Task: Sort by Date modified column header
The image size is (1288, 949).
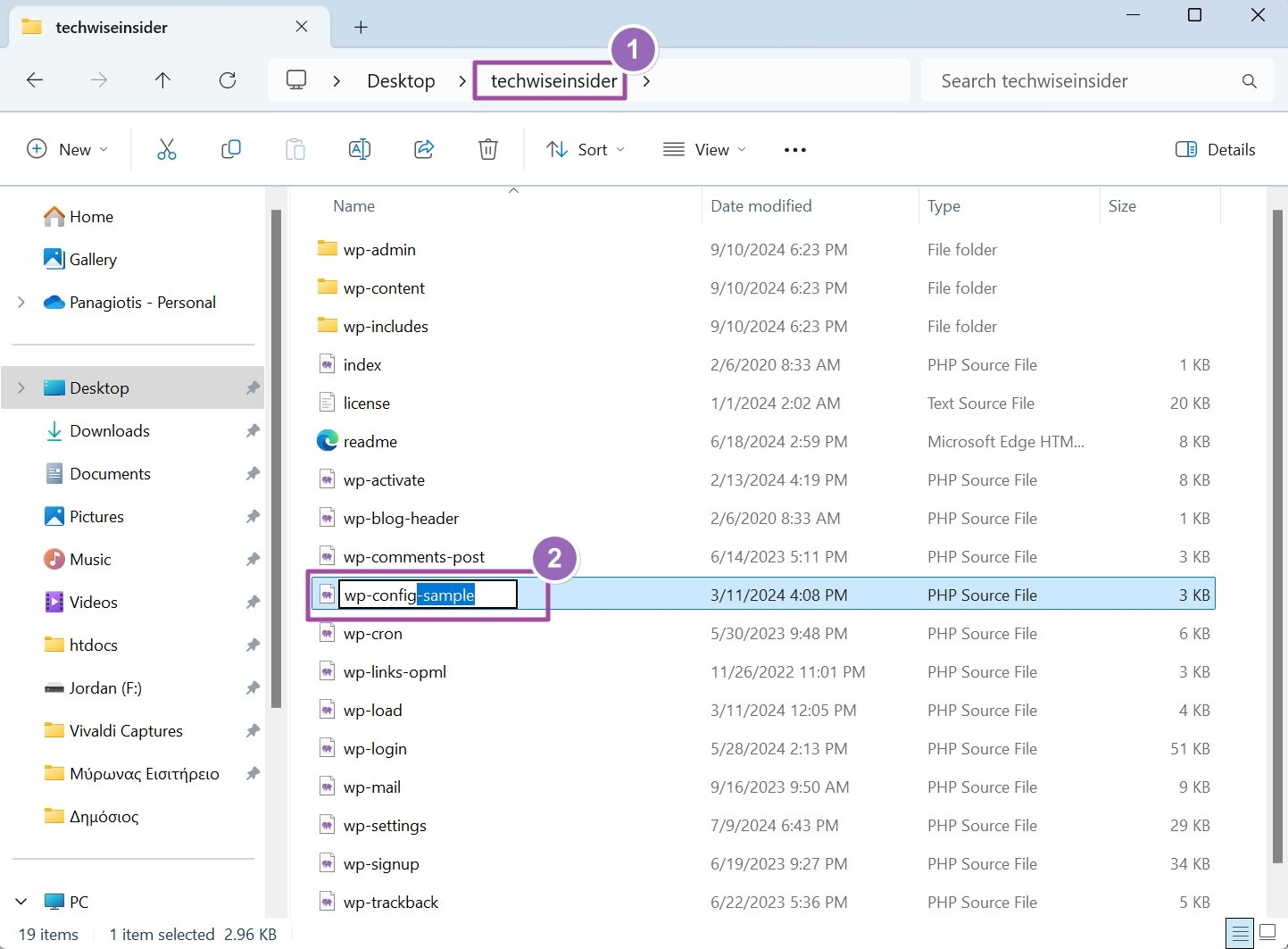Action: point(810,206)
